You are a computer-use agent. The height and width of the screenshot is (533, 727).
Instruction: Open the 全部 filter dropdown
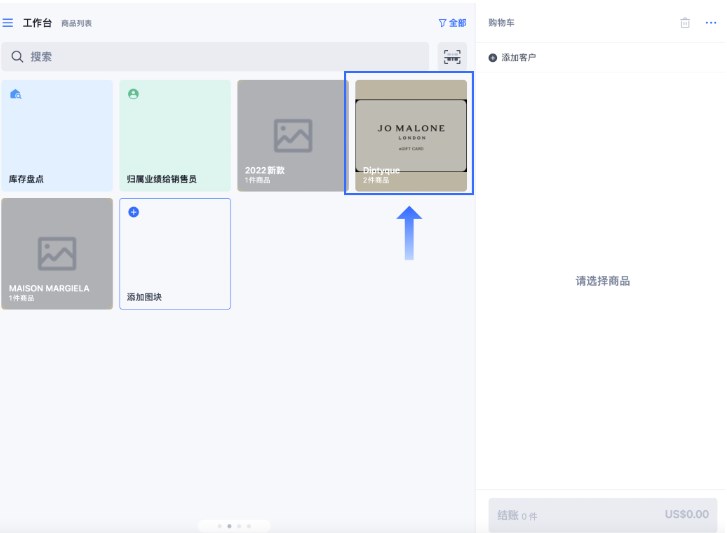click(452, 22)
